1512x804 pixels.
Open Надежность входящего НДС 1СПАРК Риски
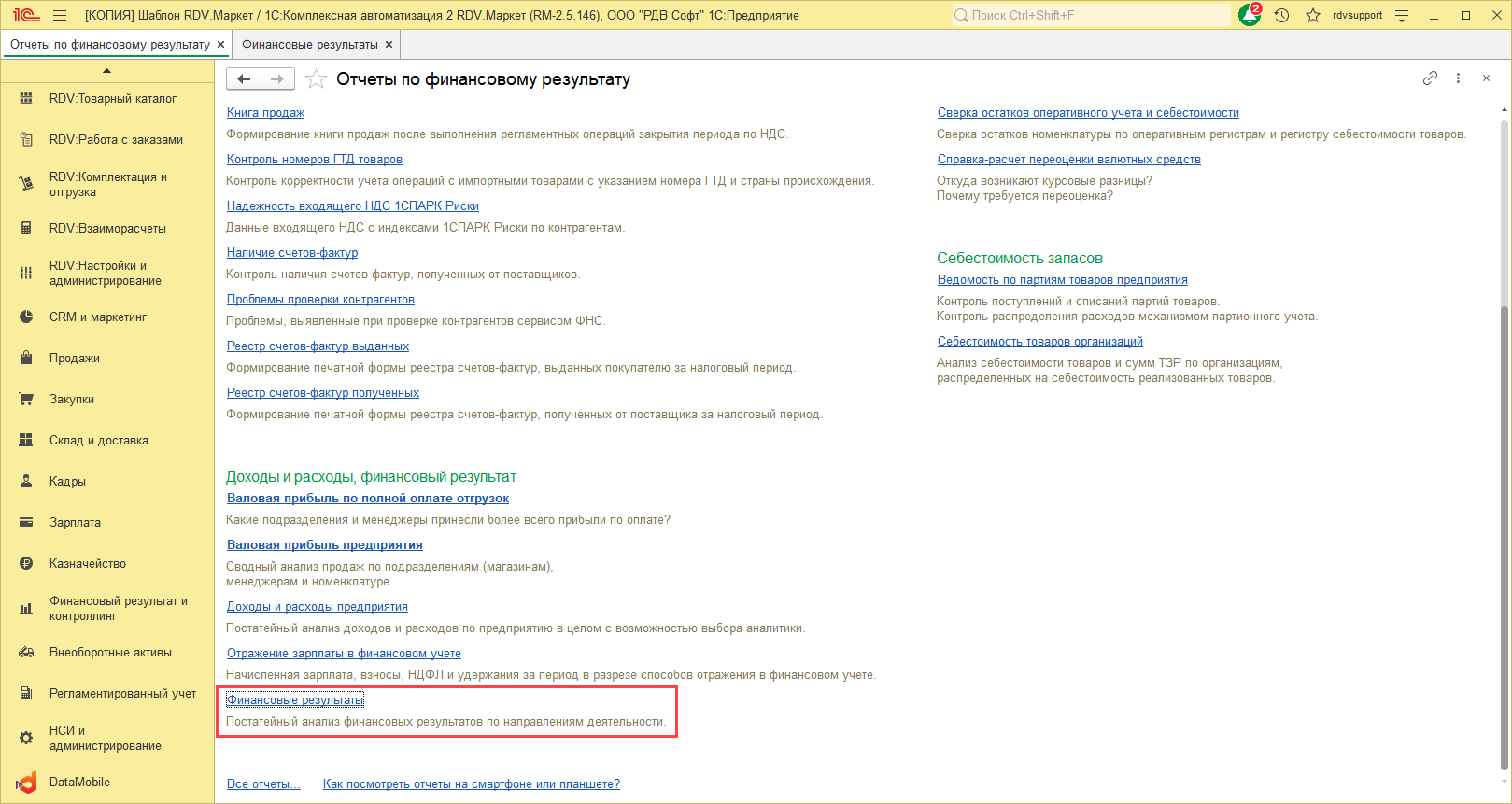pyautogui.click(x=353, y=206)
